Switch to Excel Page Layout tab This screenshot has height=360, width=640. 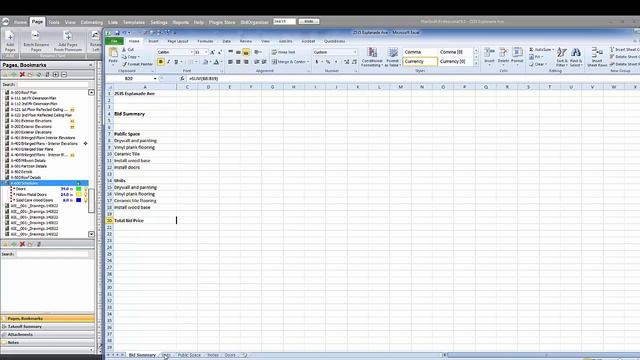point(178,41)
